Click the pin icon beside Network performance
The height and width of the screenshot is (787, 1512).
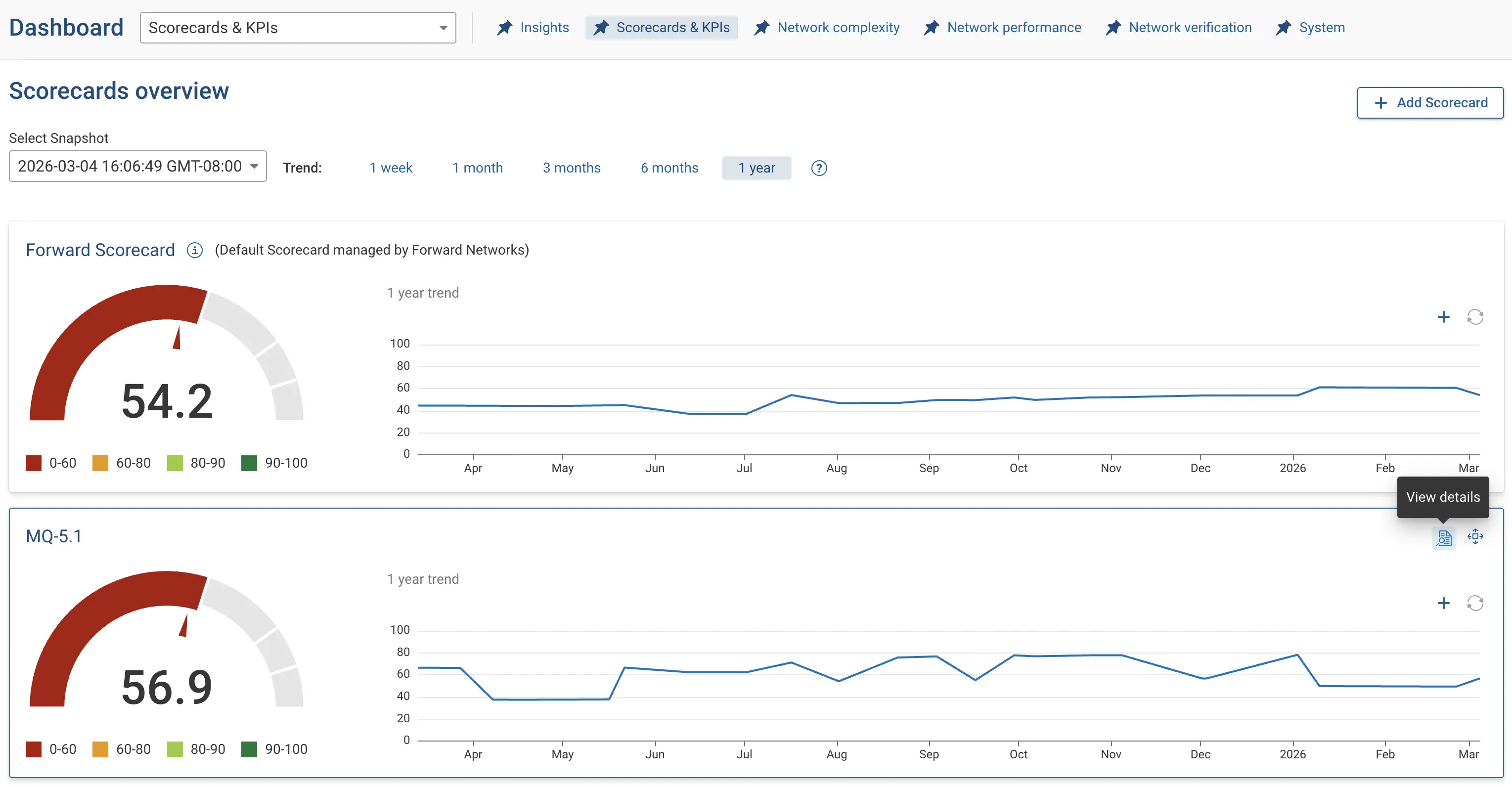tap(931, 28)
